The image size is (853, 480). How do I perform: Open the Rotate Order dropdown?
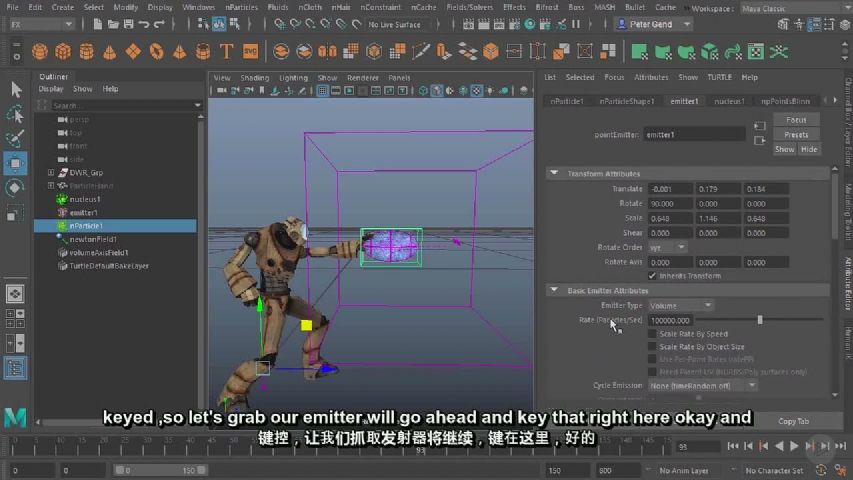667,248
